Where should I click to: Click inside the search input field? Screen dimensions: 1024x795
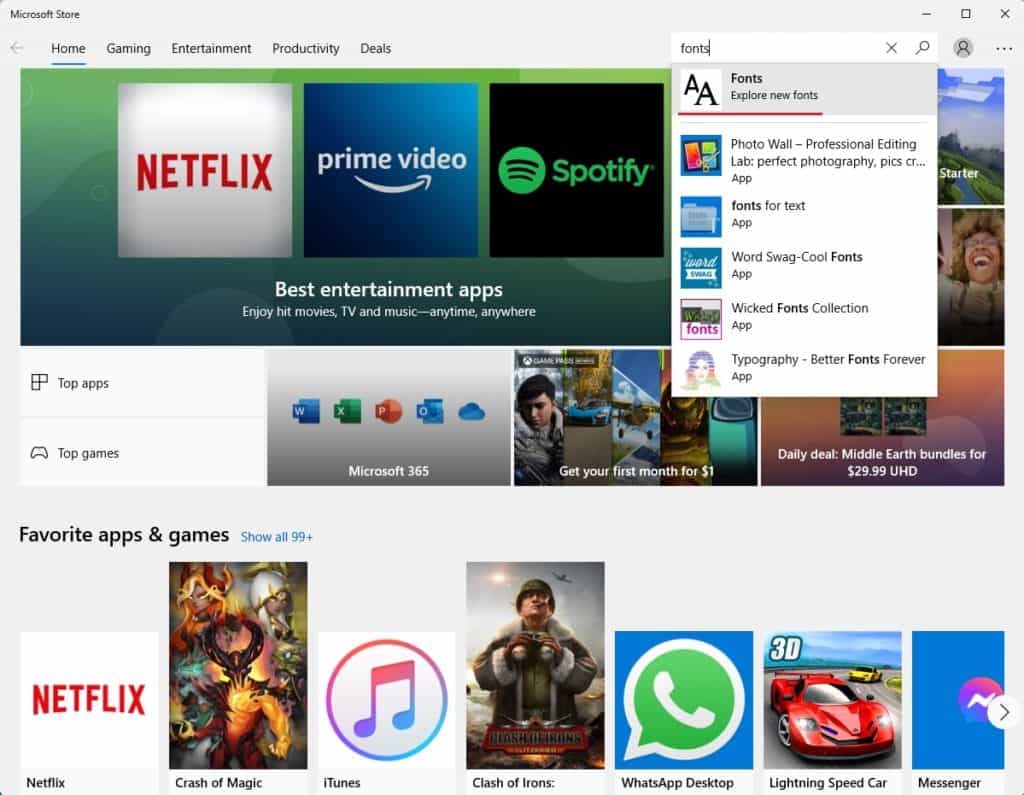click(780, 47)
